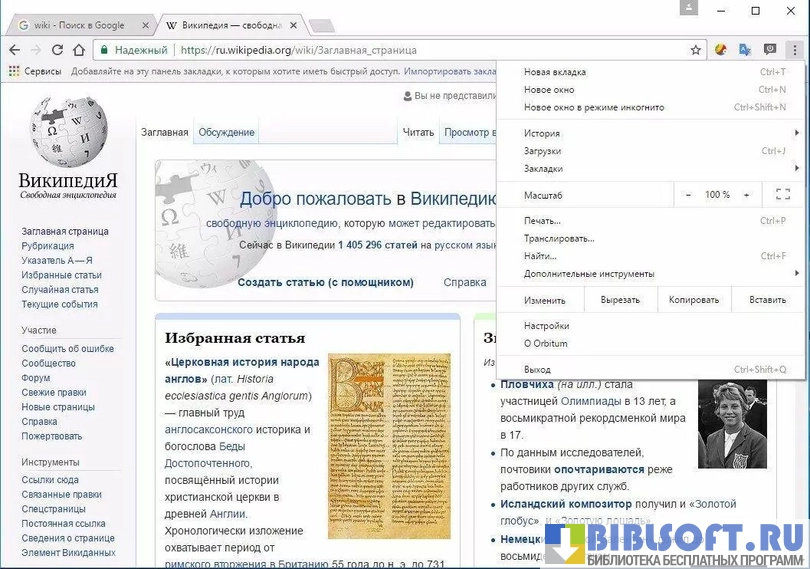
Task: Click the home icon in toolbar
Action: click(79, 50)
